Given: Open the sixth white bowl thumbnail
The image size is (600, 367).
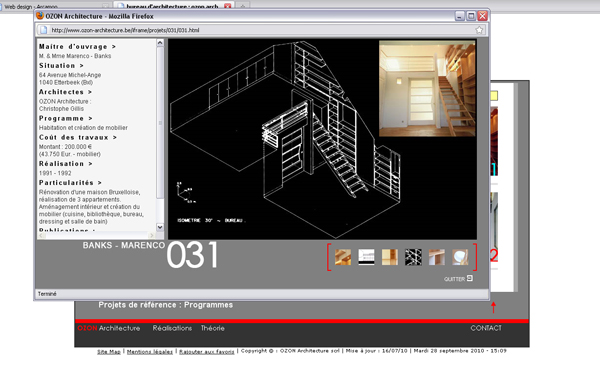Looking at the screenshot, I should 460,257.
